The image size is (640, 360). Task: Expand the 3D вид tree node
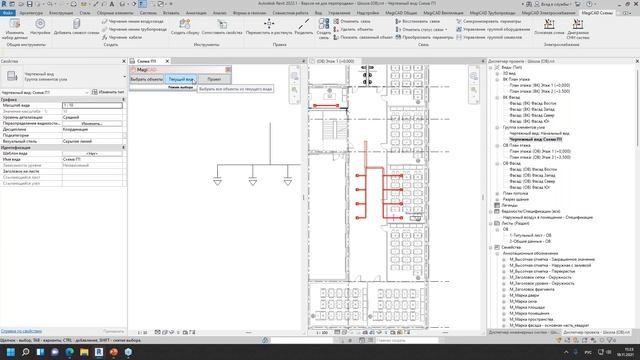point(497,73)
